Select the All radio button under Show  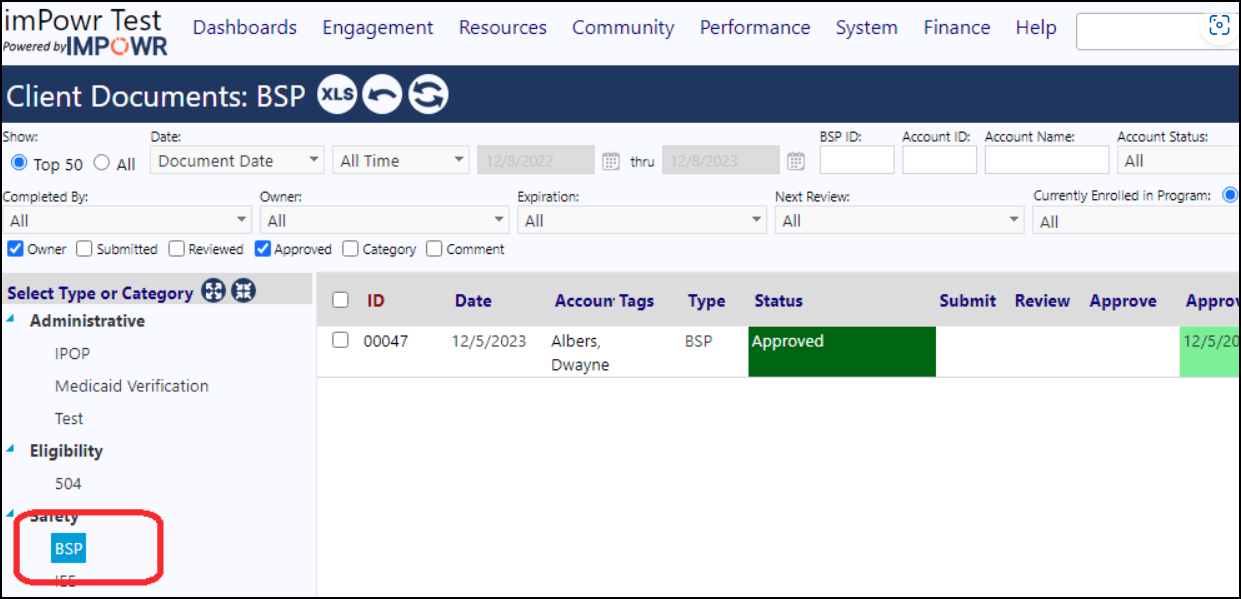point(102,163)
